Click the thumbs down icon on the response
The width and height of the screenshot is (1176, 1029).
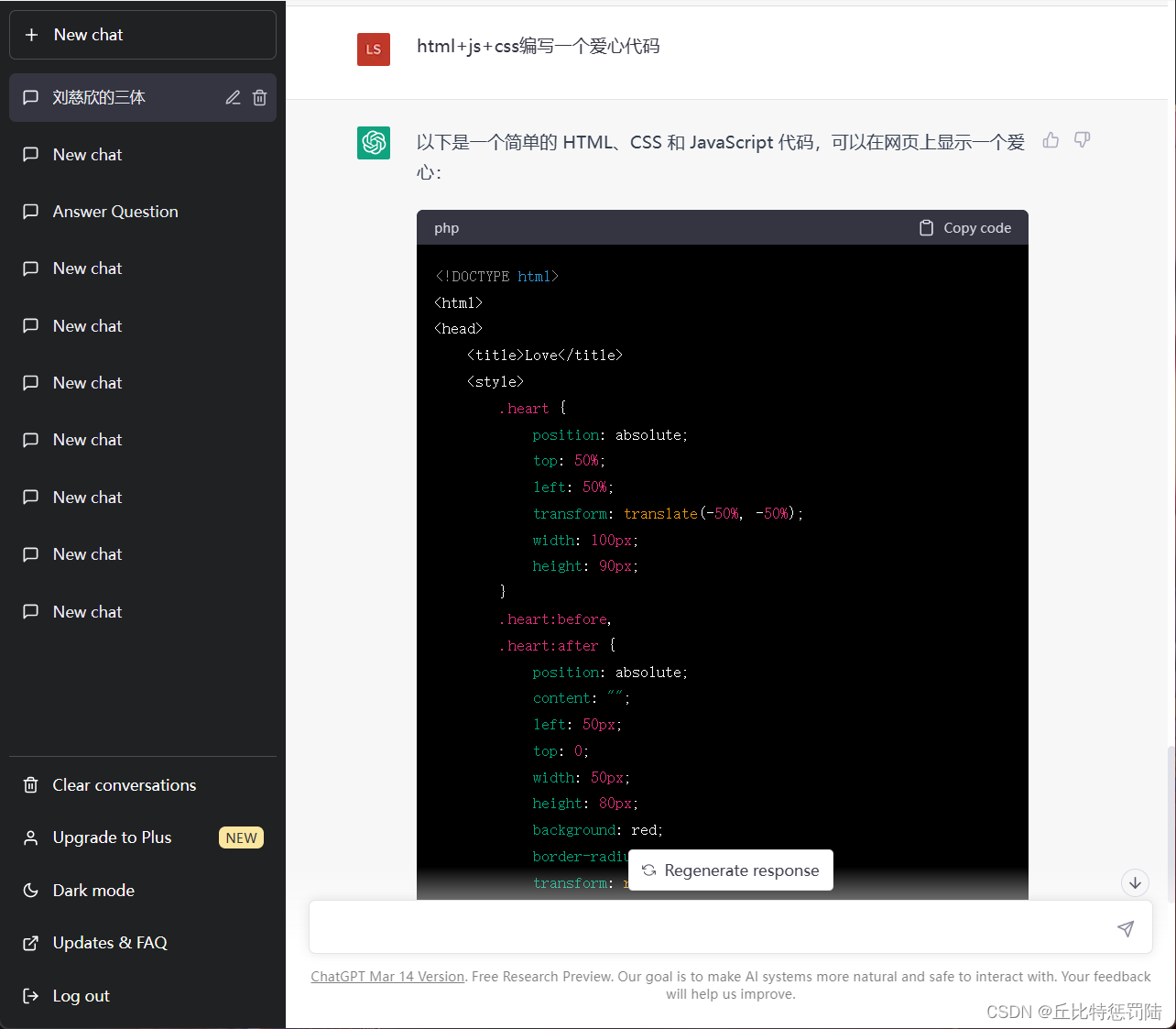(x=1082, y=140)
